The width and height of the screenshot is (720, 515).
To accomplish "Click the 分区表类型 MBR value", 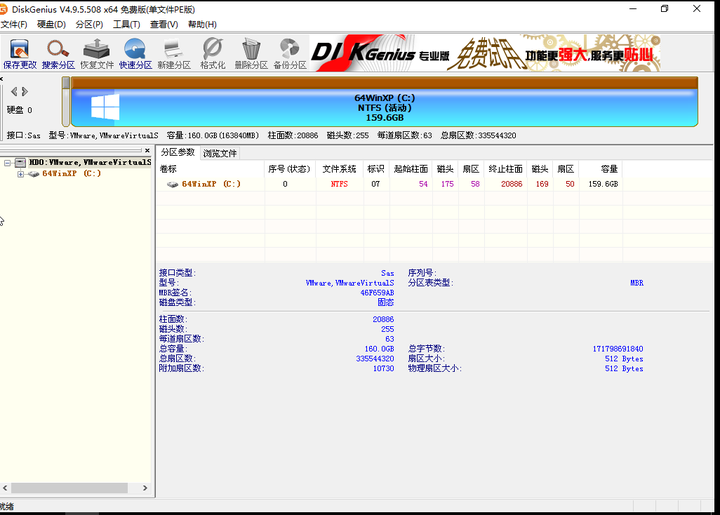I will point(636,283).
